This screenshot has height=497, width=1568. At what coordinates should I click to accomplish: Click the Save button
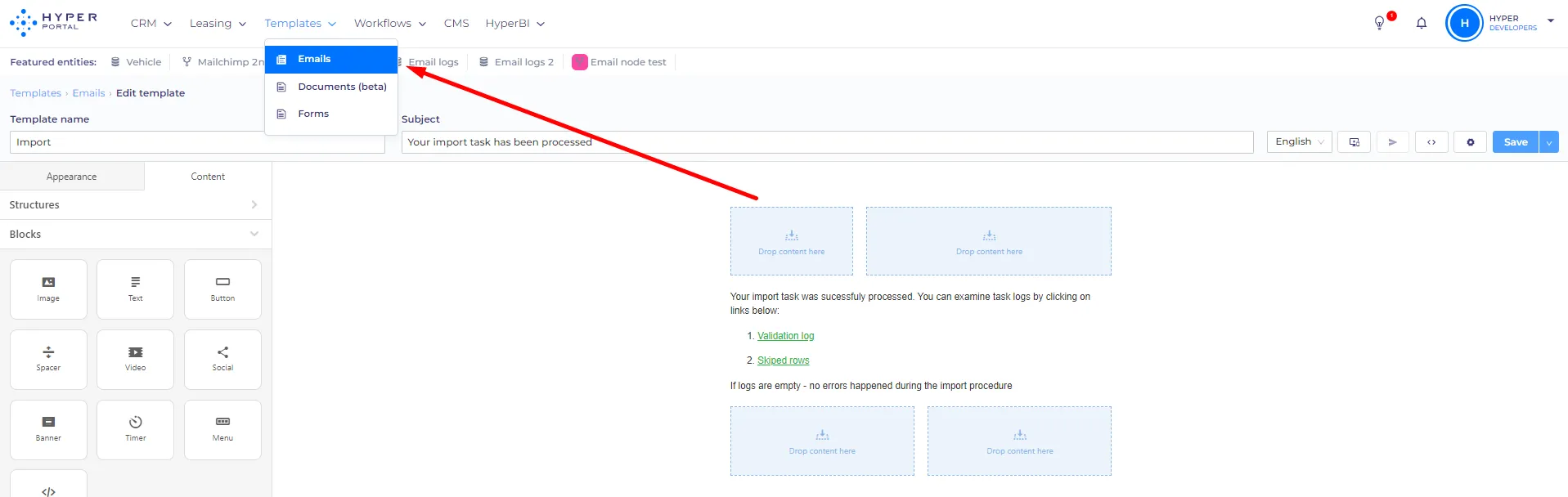[1516, 142]
